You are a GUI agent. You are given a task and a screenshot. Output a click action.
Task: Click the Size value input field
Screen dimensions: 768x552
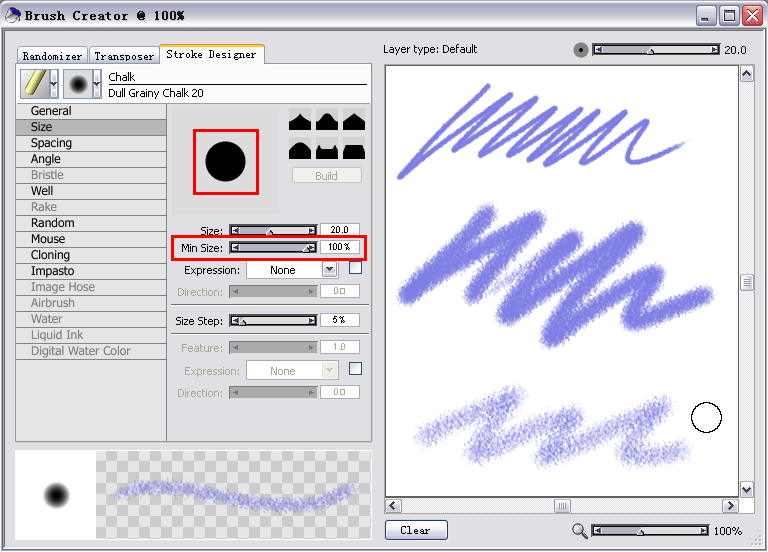339,230
